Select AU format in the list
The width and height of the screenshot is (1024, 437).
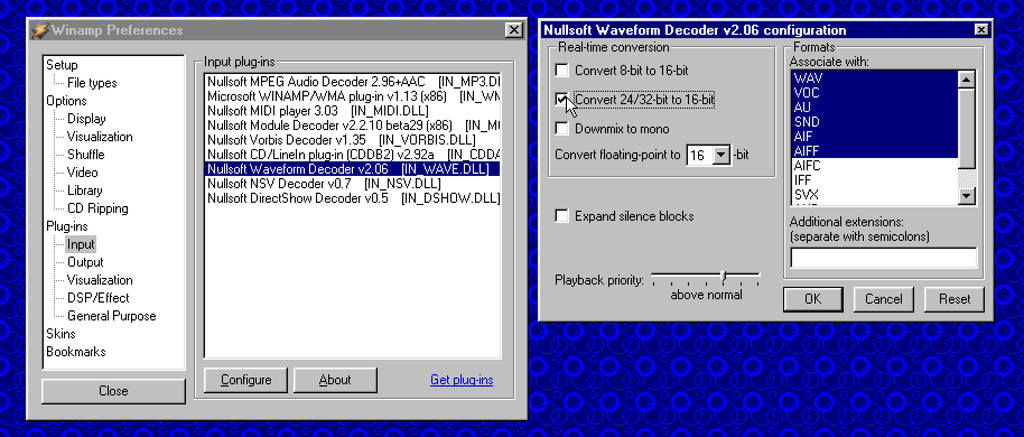coord(874,107)
